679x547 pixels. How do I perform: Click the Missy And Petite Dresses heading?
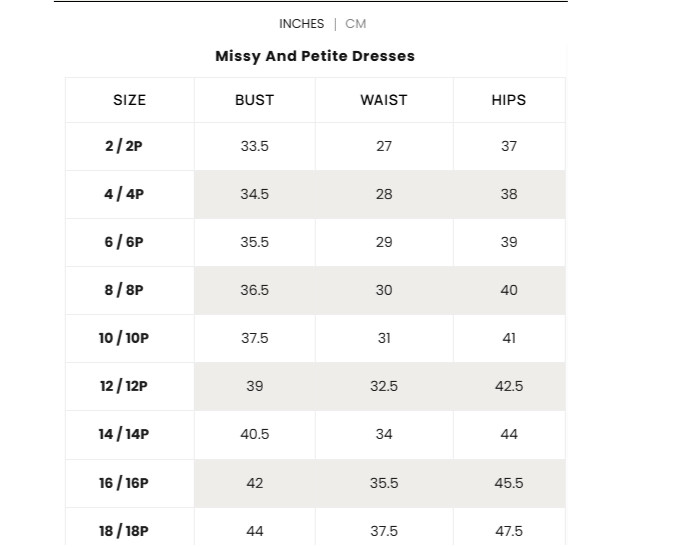tap(315, 56)
